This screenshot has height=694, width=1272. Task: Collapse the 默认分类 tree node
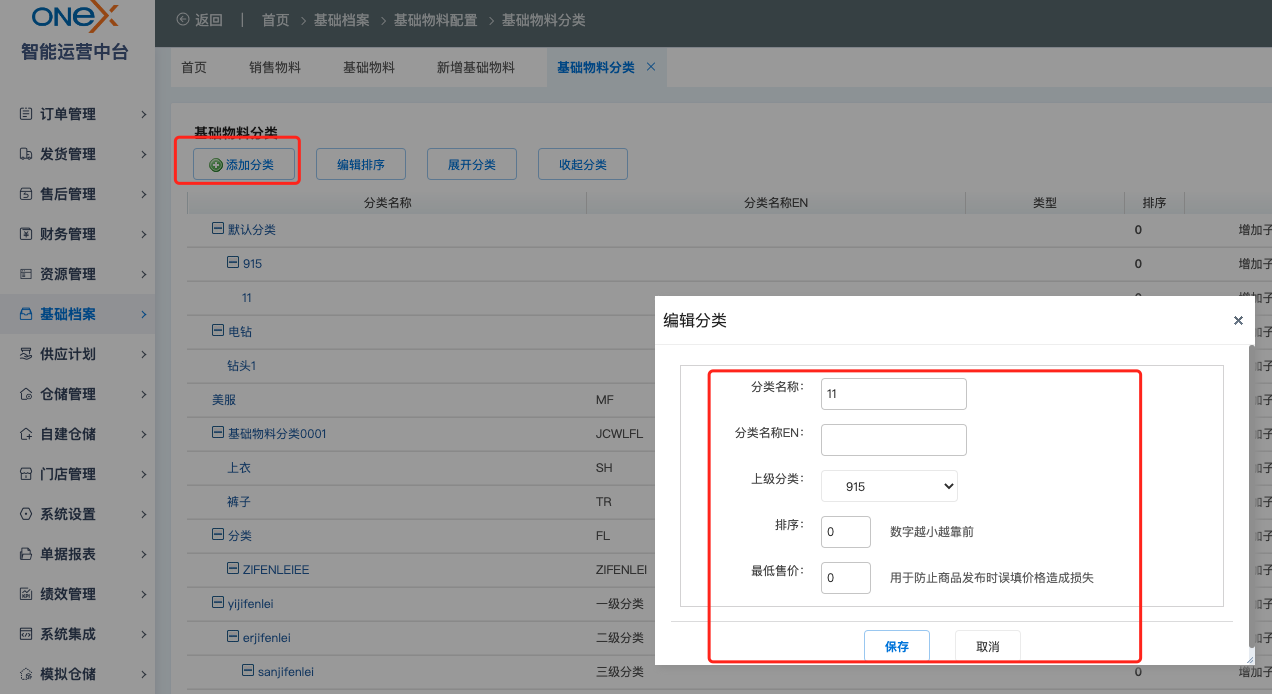click(218, 229)
